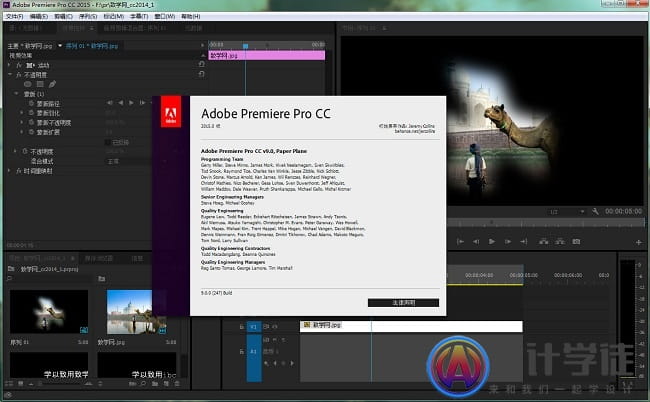The height and width of the screenshot is (402, 650).
Task: Click the folder filter icon beside project search
Action: pos(102,278)
